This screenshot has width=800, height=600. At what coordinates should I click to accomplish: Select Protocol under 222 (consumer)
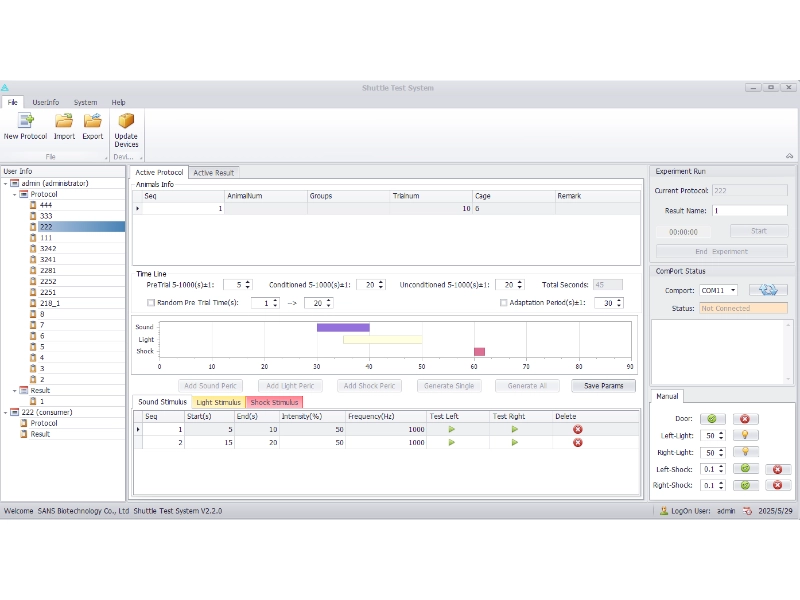pyautogui.click(x=43, y=423)
